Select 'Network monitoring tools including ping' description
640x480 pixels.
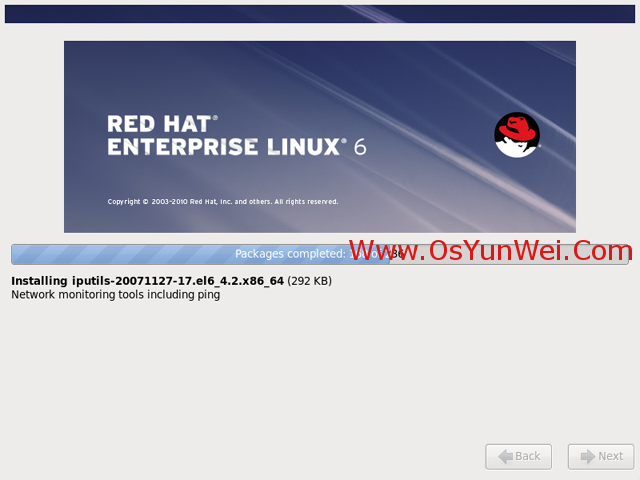116,295
